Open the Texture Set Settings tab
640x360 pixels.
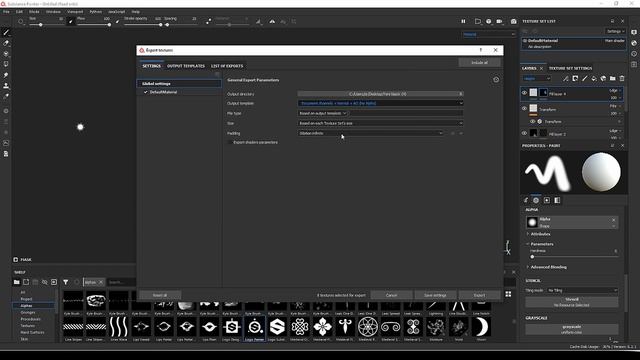[570, 68]
